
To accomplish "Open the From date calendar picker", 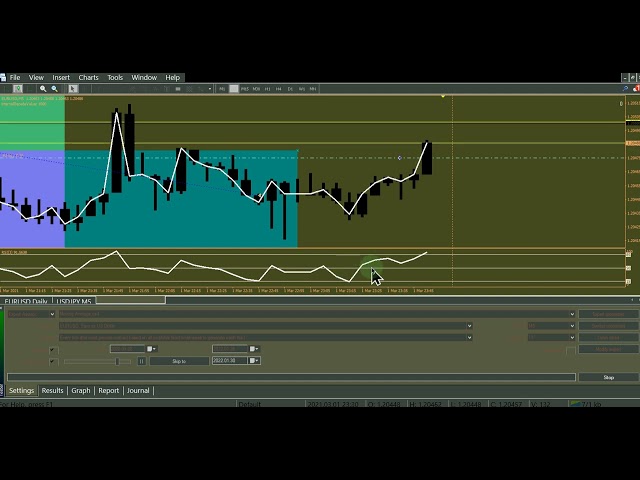I will point(152,349).
